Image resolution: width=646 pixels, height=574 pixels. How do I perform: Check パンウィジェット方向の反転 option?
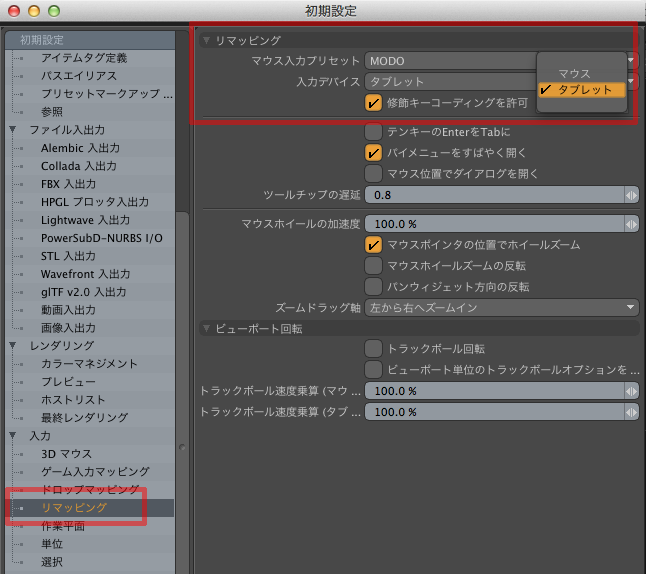[373, 286]
